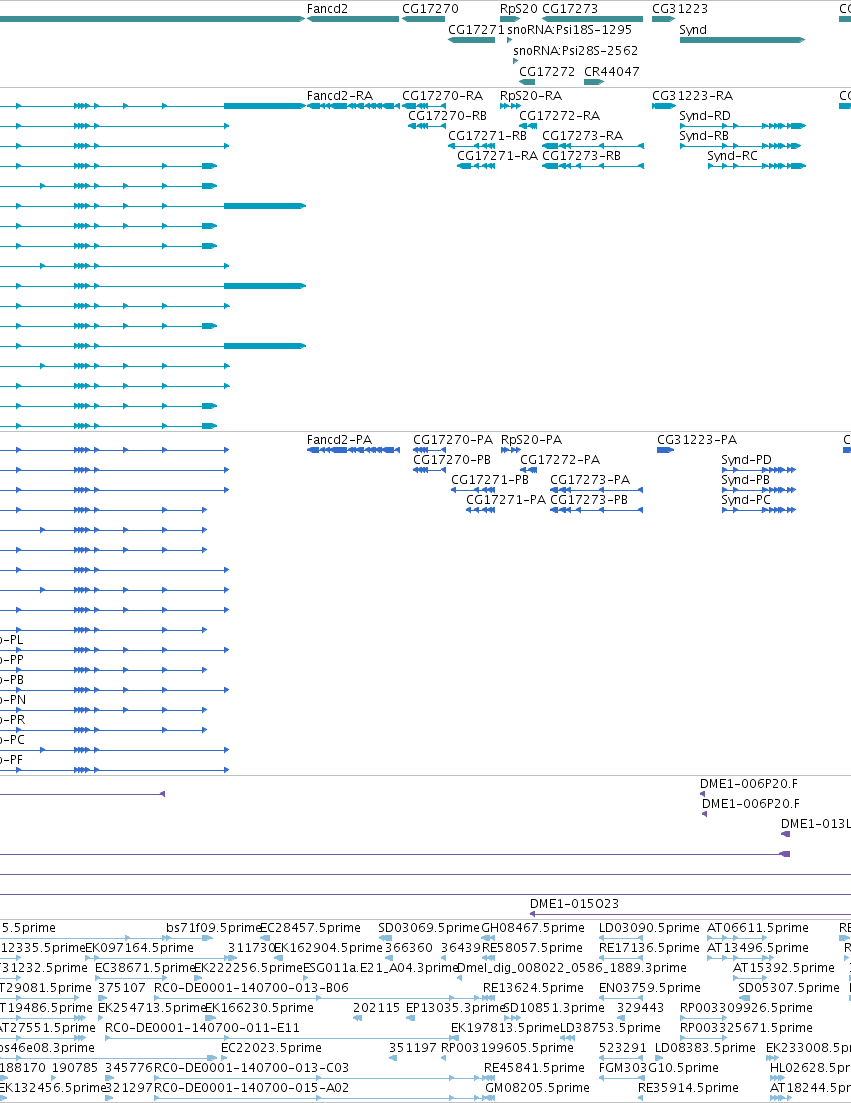851x1103 pixels.
Task: Click the CG17270-PB protein label
Action: [452, 459]
